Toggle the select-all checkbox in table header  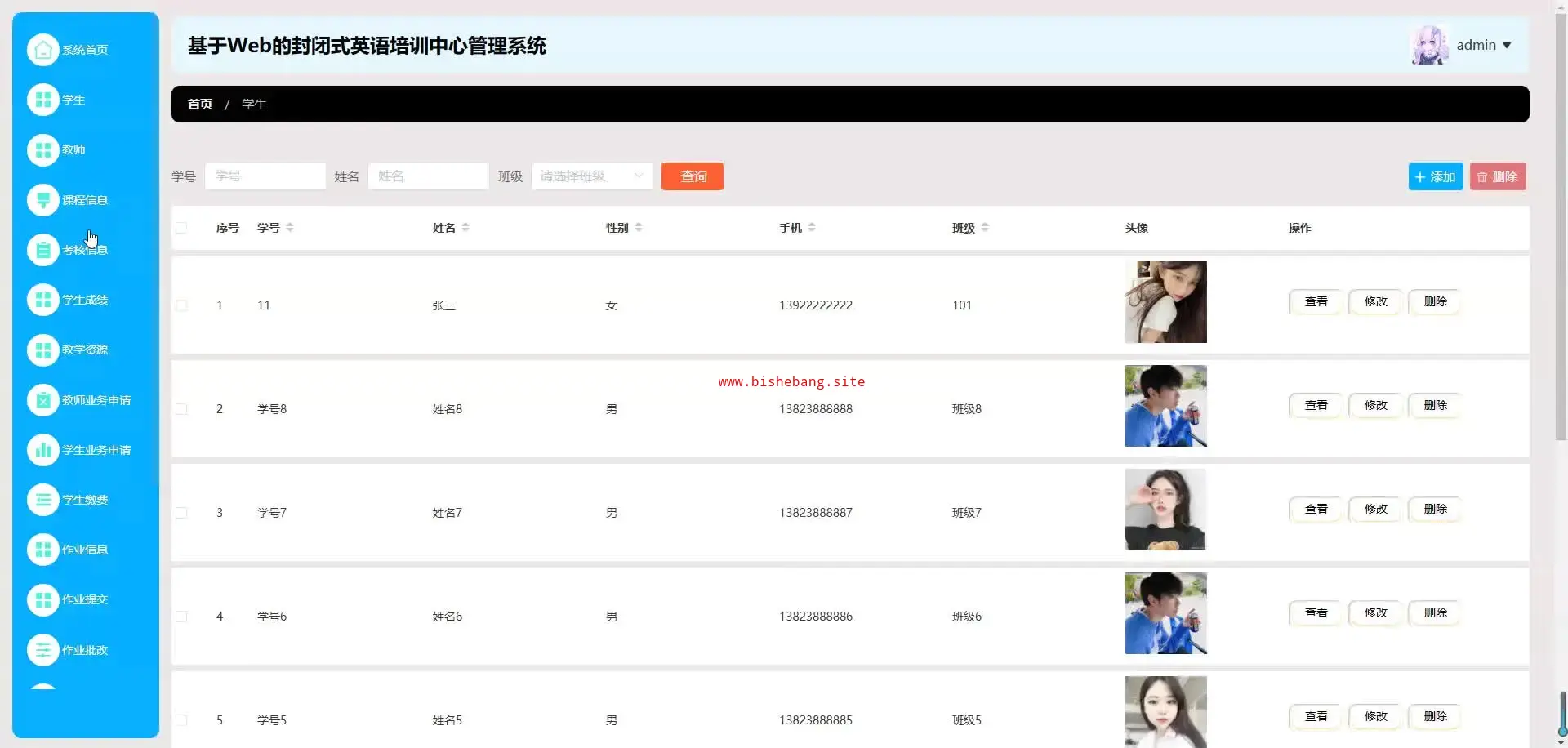[x=181, y=228]
